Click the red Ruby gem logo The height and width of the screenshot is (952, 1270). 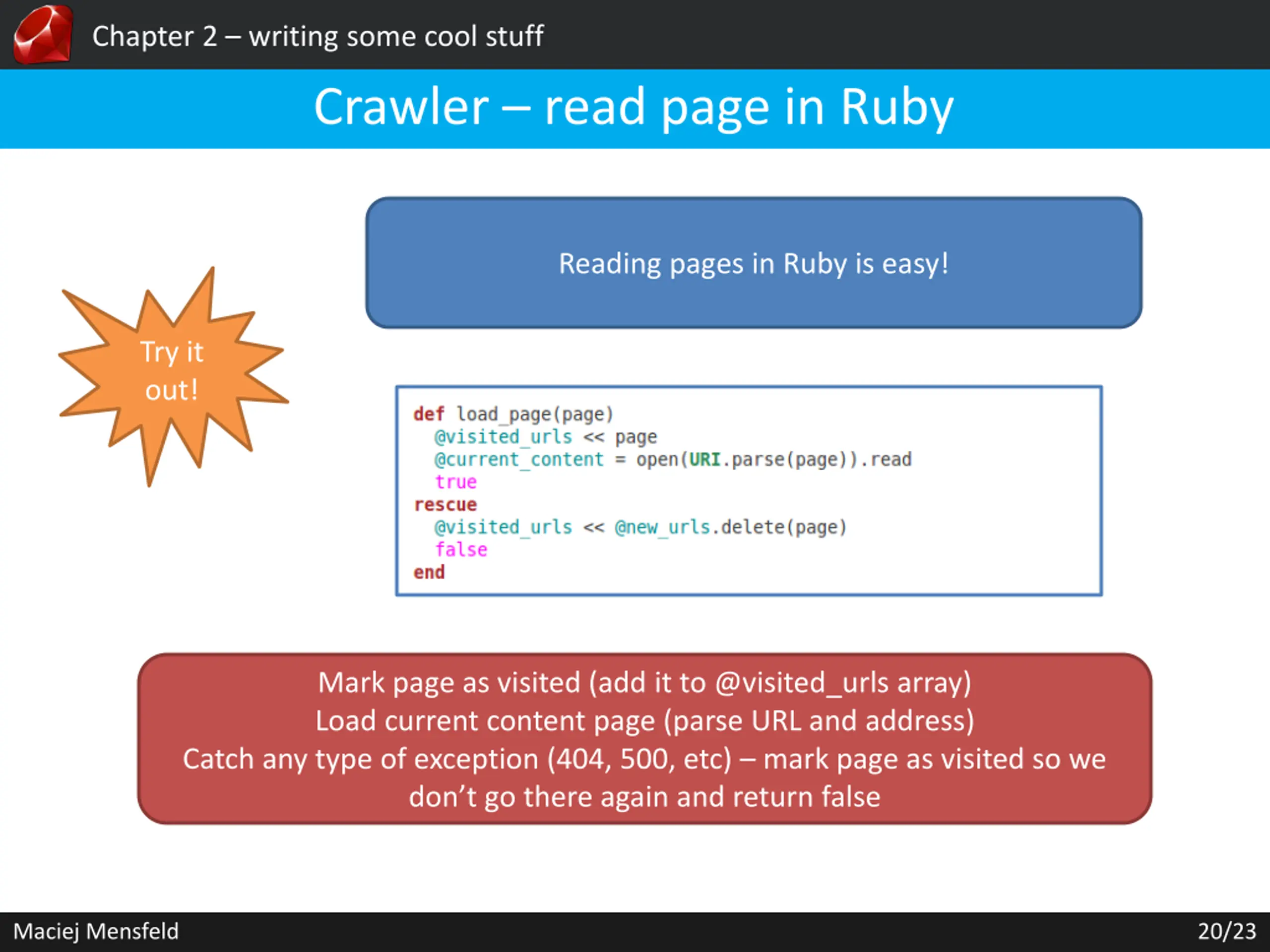point(43,34)
